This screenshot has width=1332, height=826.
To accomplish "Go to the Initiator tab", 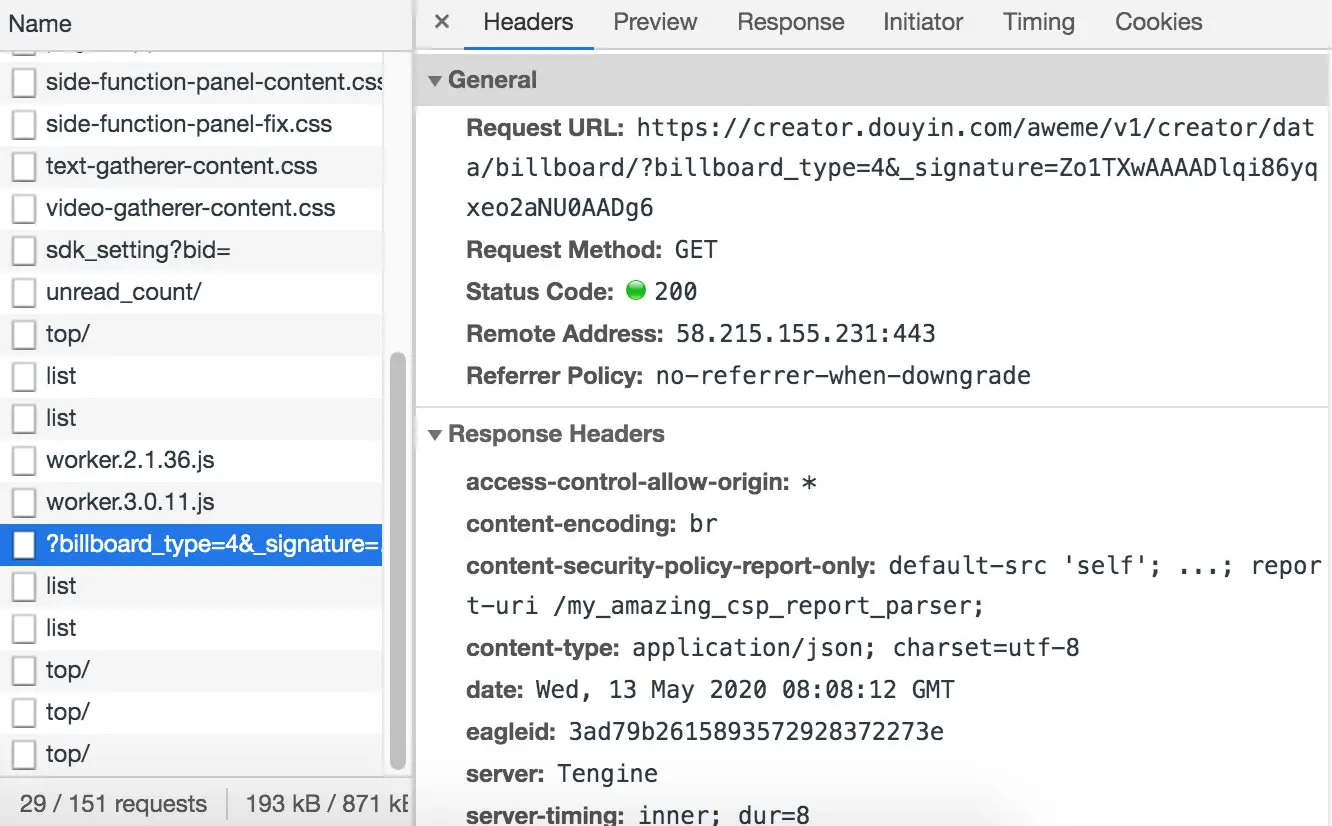I will [923, 22].
